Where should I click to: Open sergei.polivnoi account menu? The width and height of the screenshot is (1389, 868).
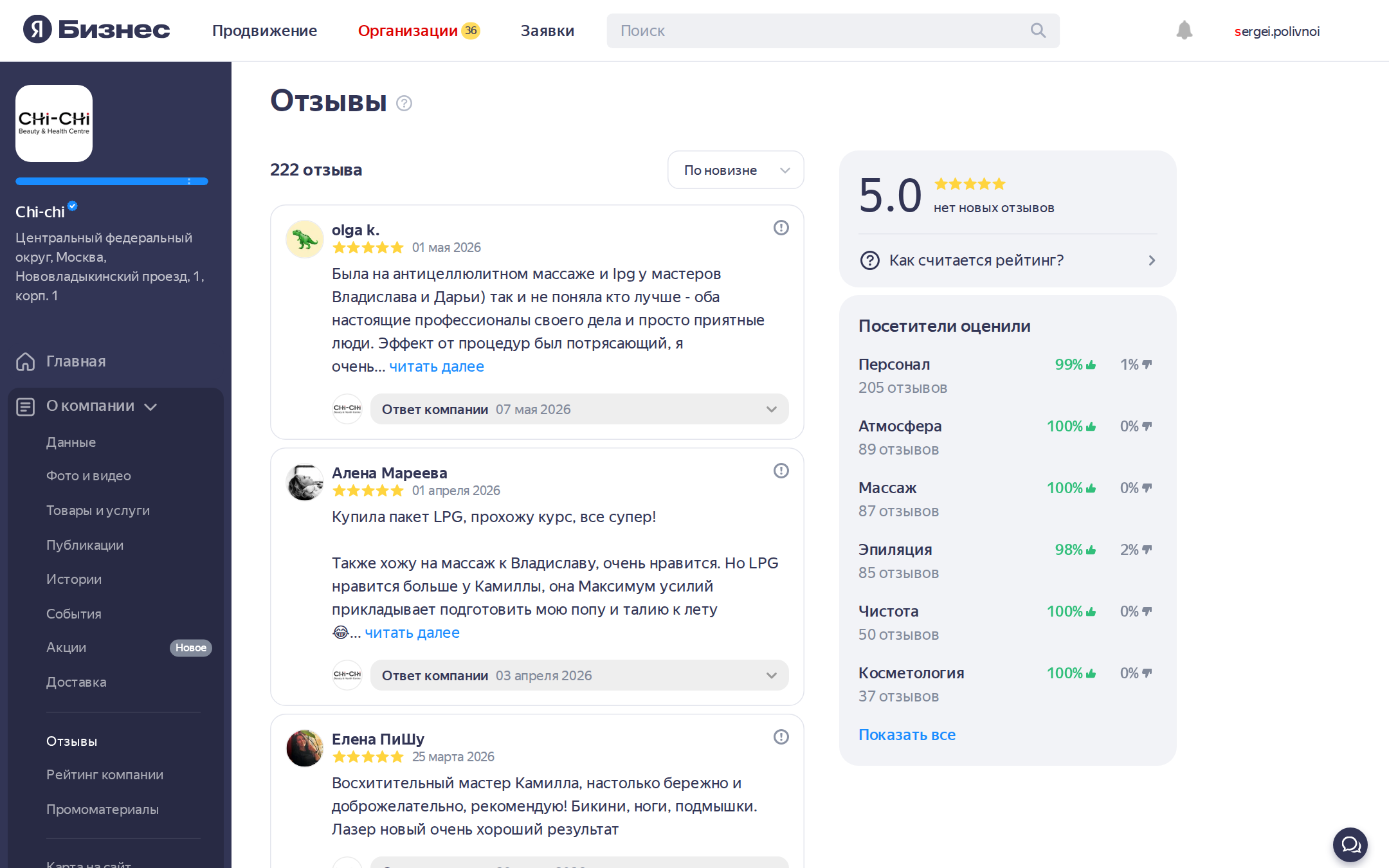pos(1277,31)
